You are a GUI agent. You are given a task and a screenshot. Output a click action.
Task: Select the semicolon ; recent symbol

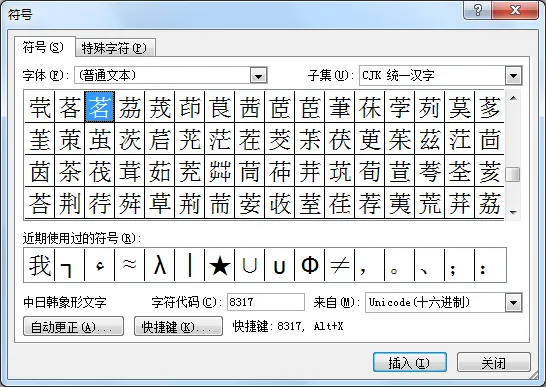tap(459, 265)
